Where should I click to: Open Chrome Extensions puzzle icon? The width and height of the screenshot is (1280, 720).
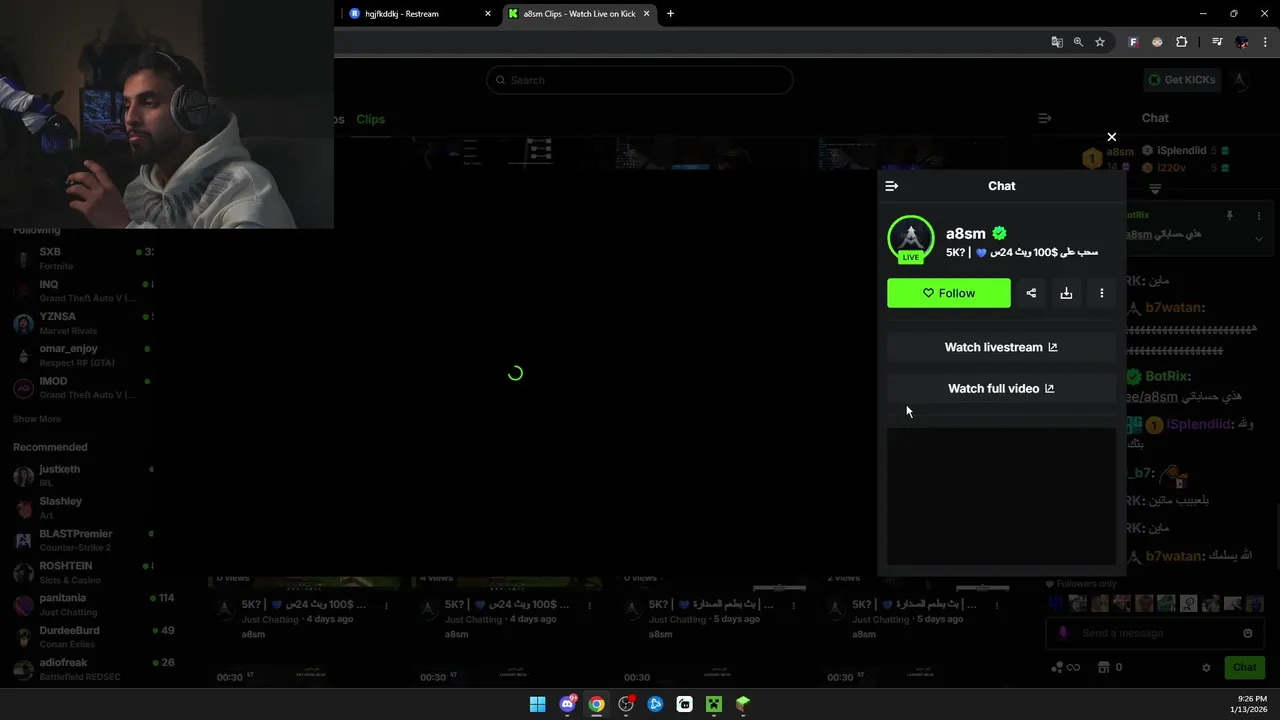(x=1181, y=42)
